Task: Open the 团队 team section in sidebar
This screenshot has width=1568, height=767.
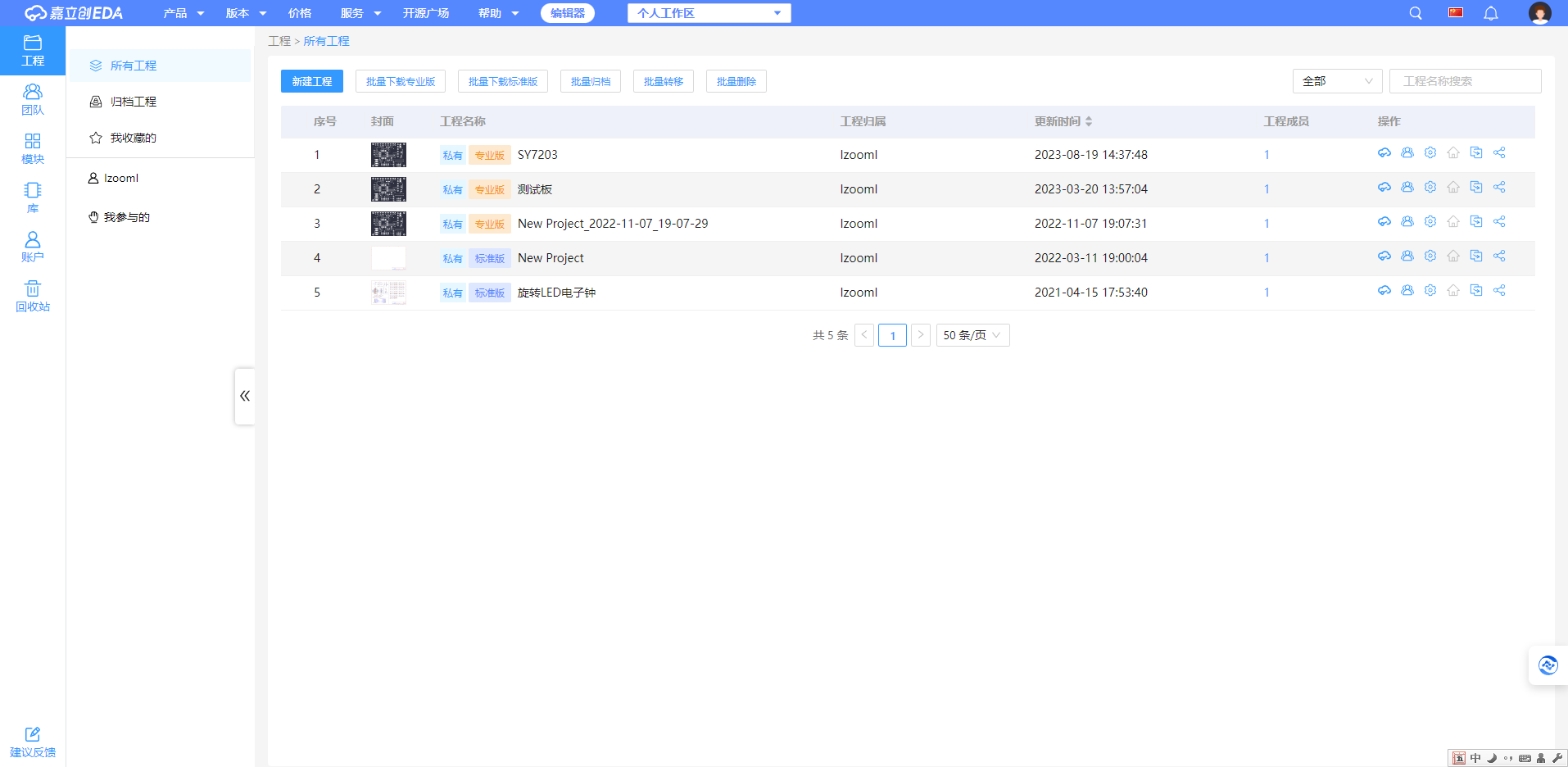Action: [x=33, y=99]
